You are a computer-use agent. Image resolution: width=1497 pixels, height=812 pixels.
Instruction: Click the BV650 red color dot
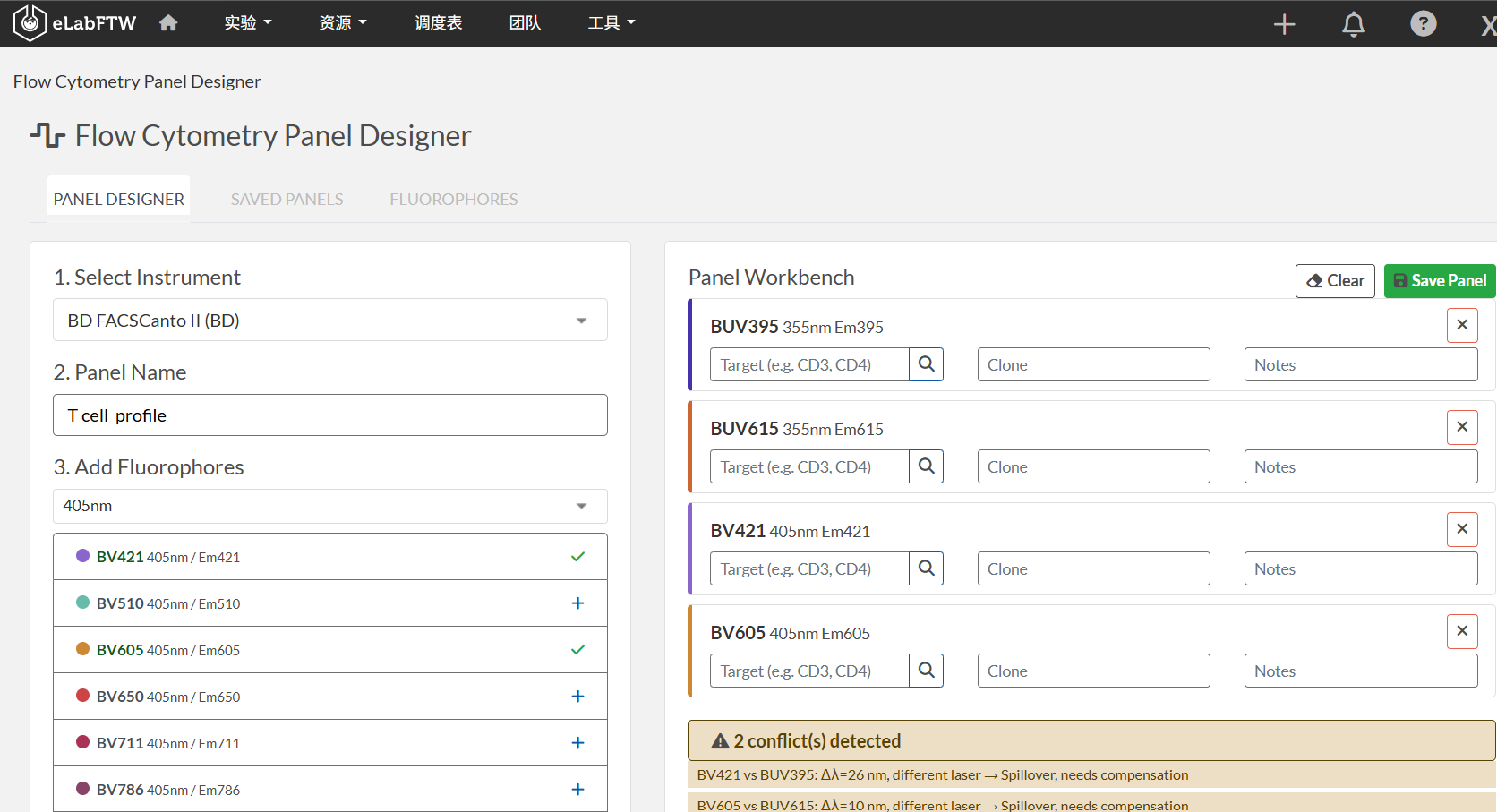tap(82, 696)
